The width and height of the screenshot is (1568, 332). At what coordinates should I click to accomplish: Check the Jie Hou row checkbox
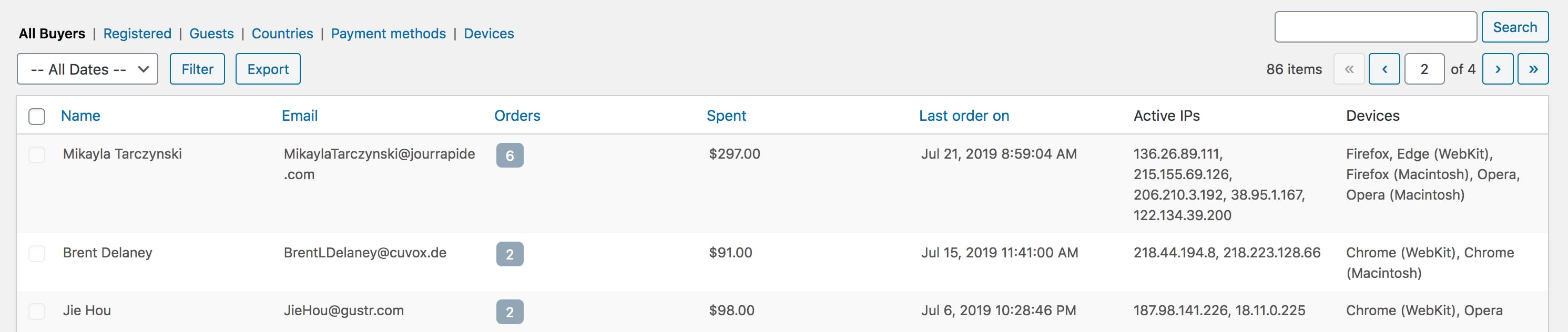pyautogui.click(x=37, y=312)
